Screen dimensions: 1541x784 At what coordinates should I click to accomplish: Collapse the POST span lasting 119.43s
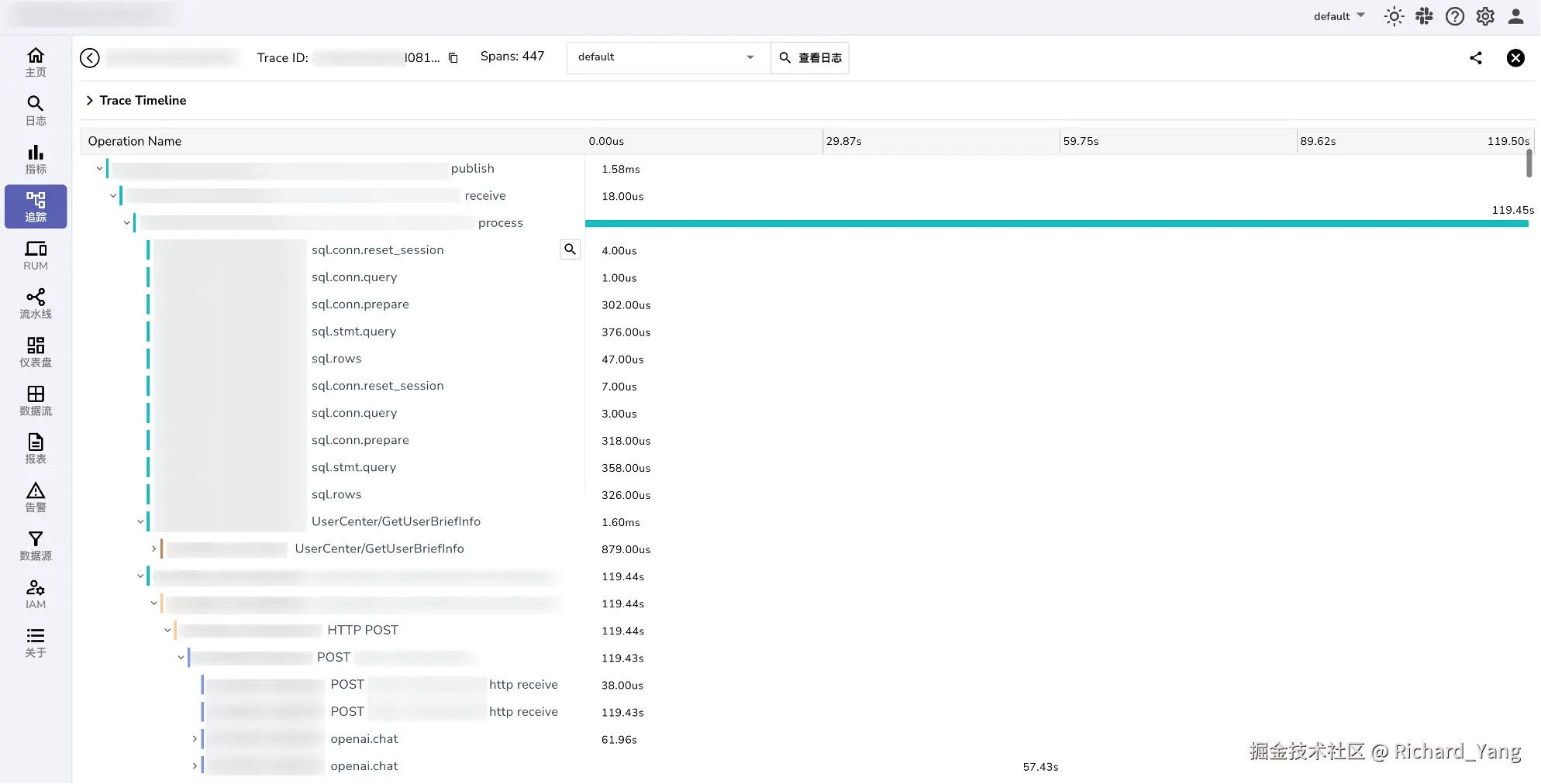point(181,658)
